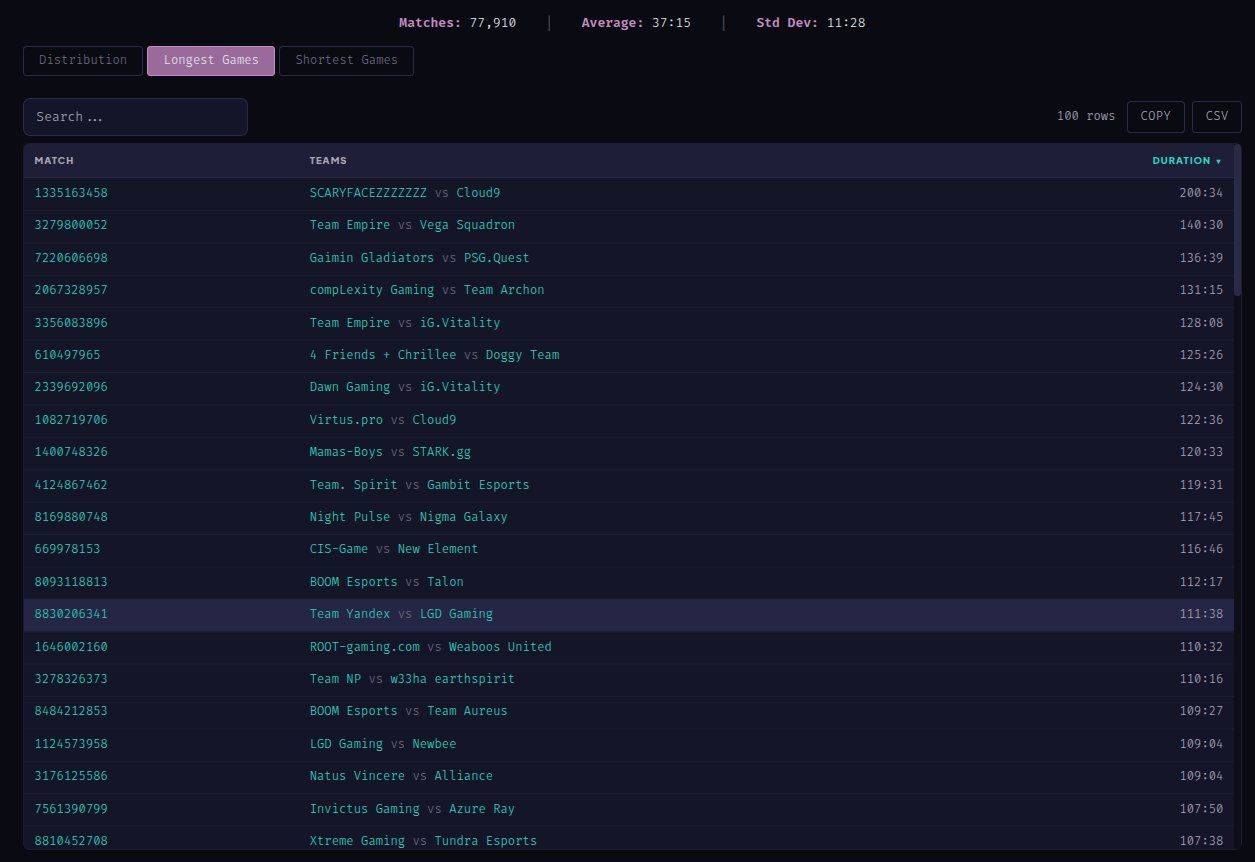Open match 1124573958

tap(71, 744)
